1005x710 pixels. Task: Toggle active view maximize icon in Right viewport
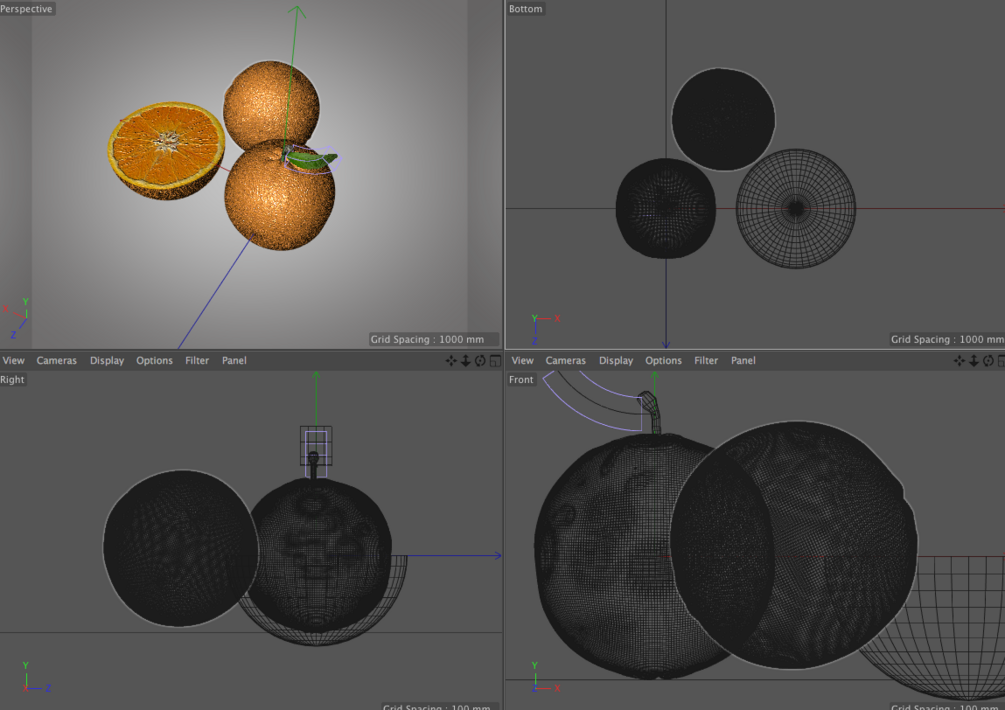495,361
